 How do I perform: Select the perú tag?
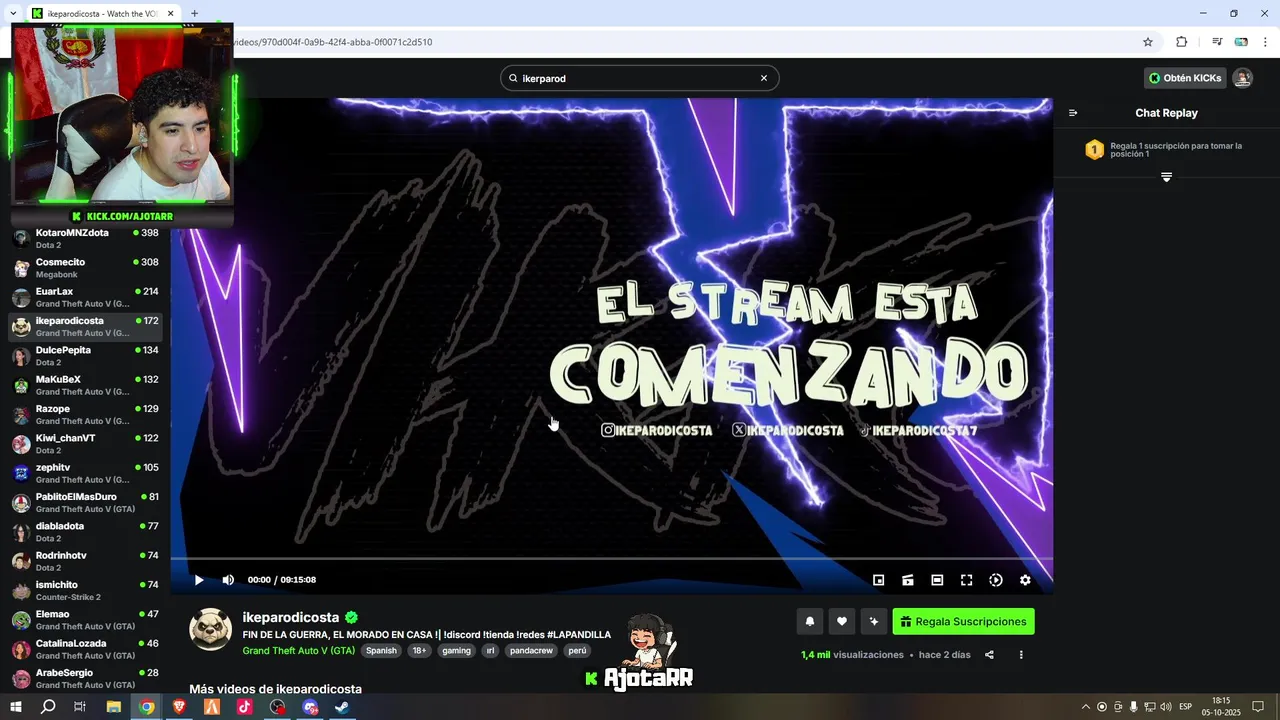coord(577,650)
